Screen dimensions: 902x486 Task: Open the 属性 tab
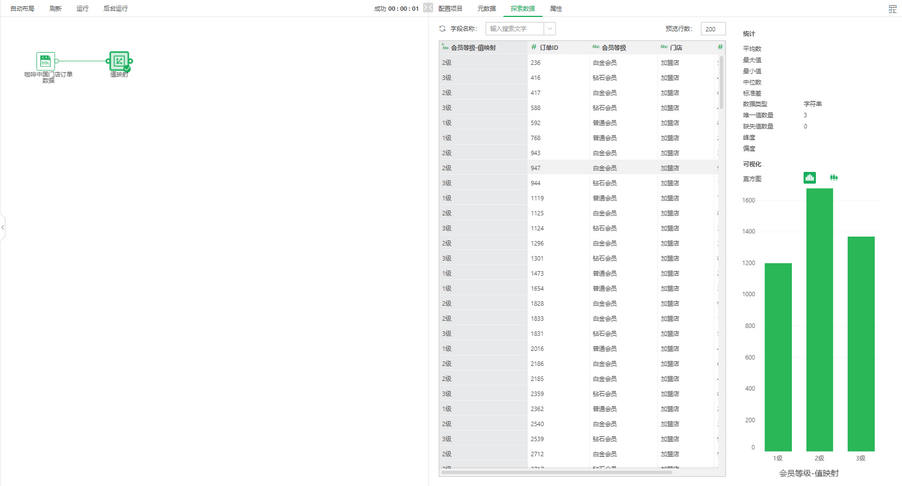click(556, 9)
